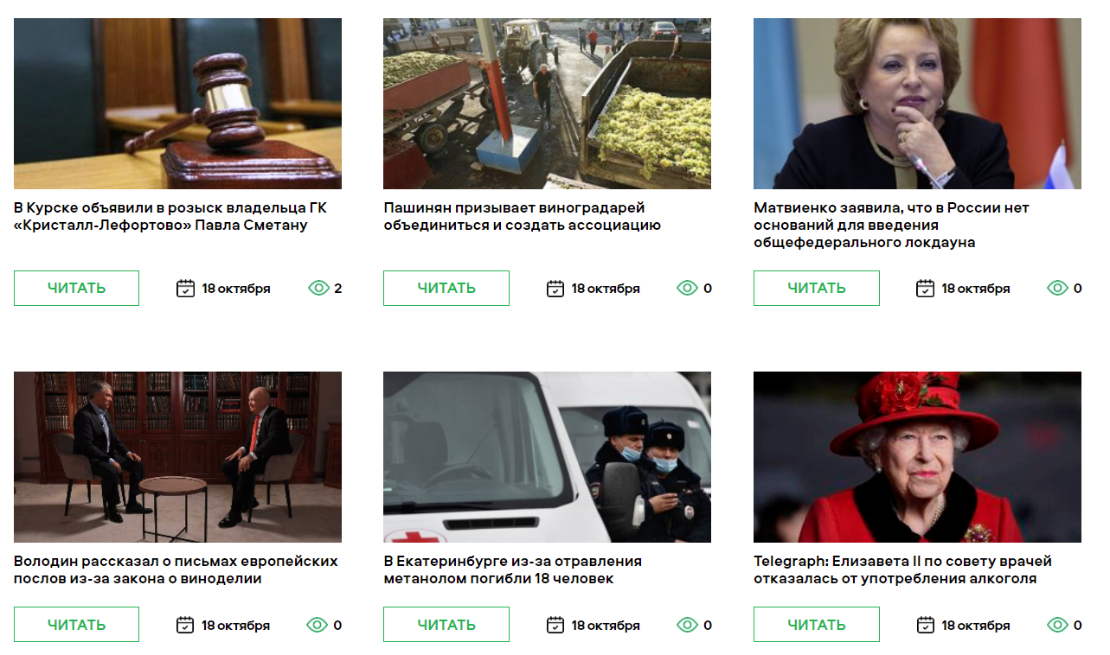Click the eye views icon under the Yekaterinburg article
The width and height of the screenshot is (1110, 655).
(x=687, y=625)
